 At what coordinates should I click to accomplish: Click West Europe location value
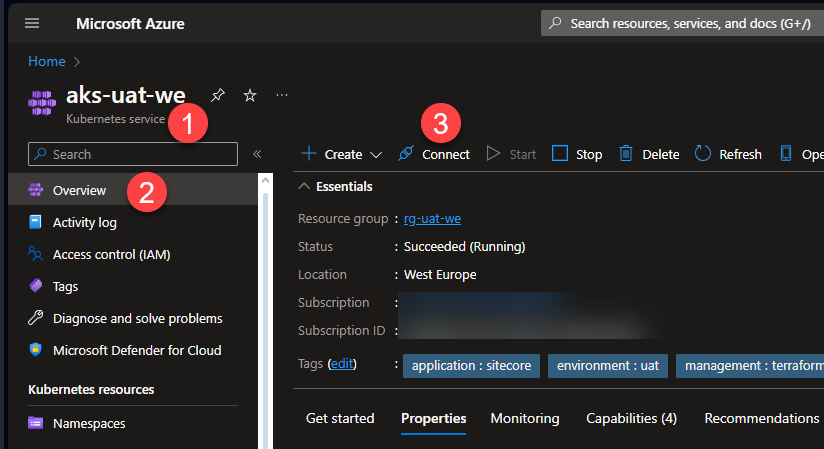[x=440, y=274]
